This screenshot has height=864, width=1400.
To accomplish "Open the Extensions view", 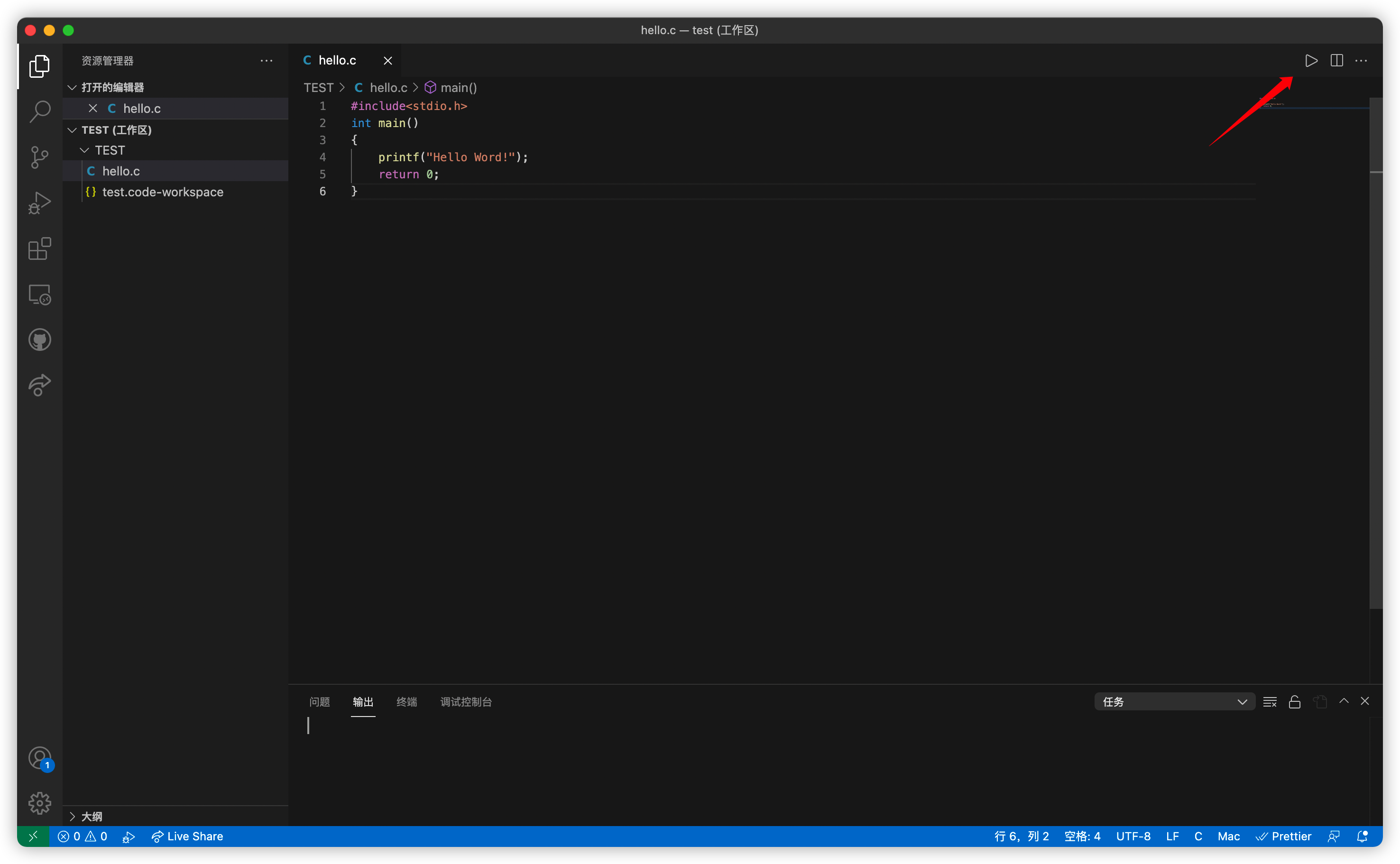I will 39,248.
